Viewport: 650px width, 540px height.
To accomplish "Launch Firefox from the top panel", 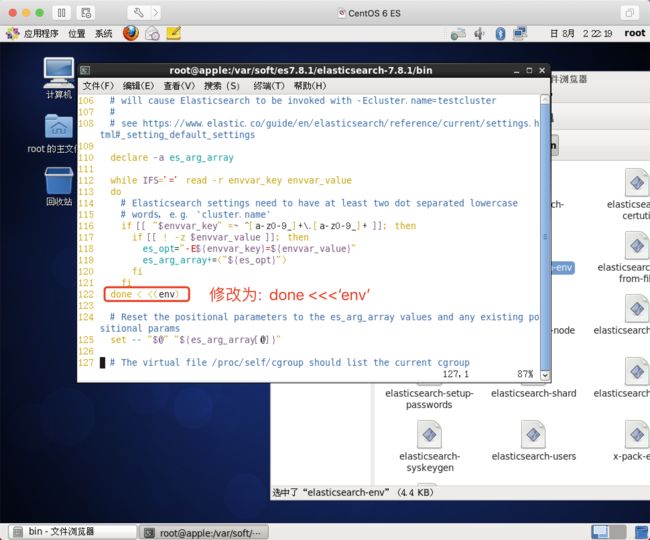I will (131, 33).
